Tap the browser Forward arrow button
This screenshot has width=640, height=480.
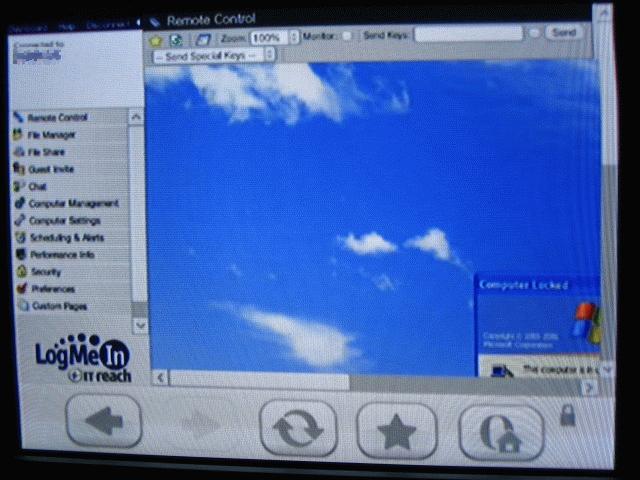pyautogui.click(x=199, y=424)
